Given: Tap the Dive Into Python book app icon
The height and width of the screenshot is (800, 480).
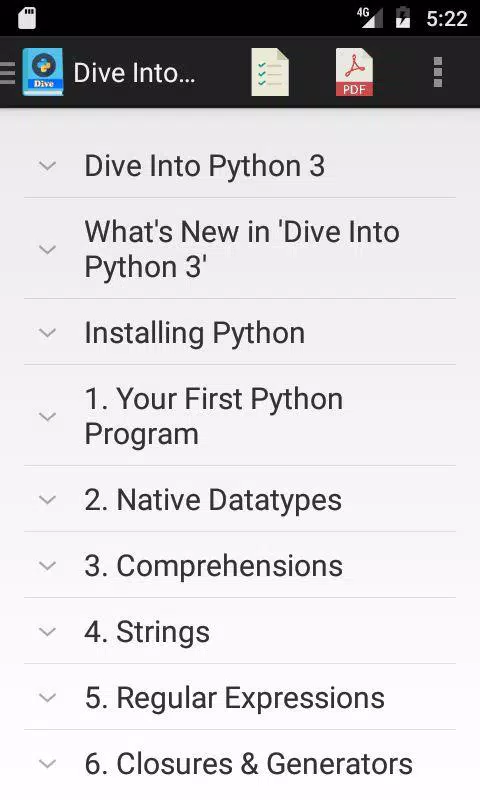Looking at the screenshot, I should pos(43,72).
